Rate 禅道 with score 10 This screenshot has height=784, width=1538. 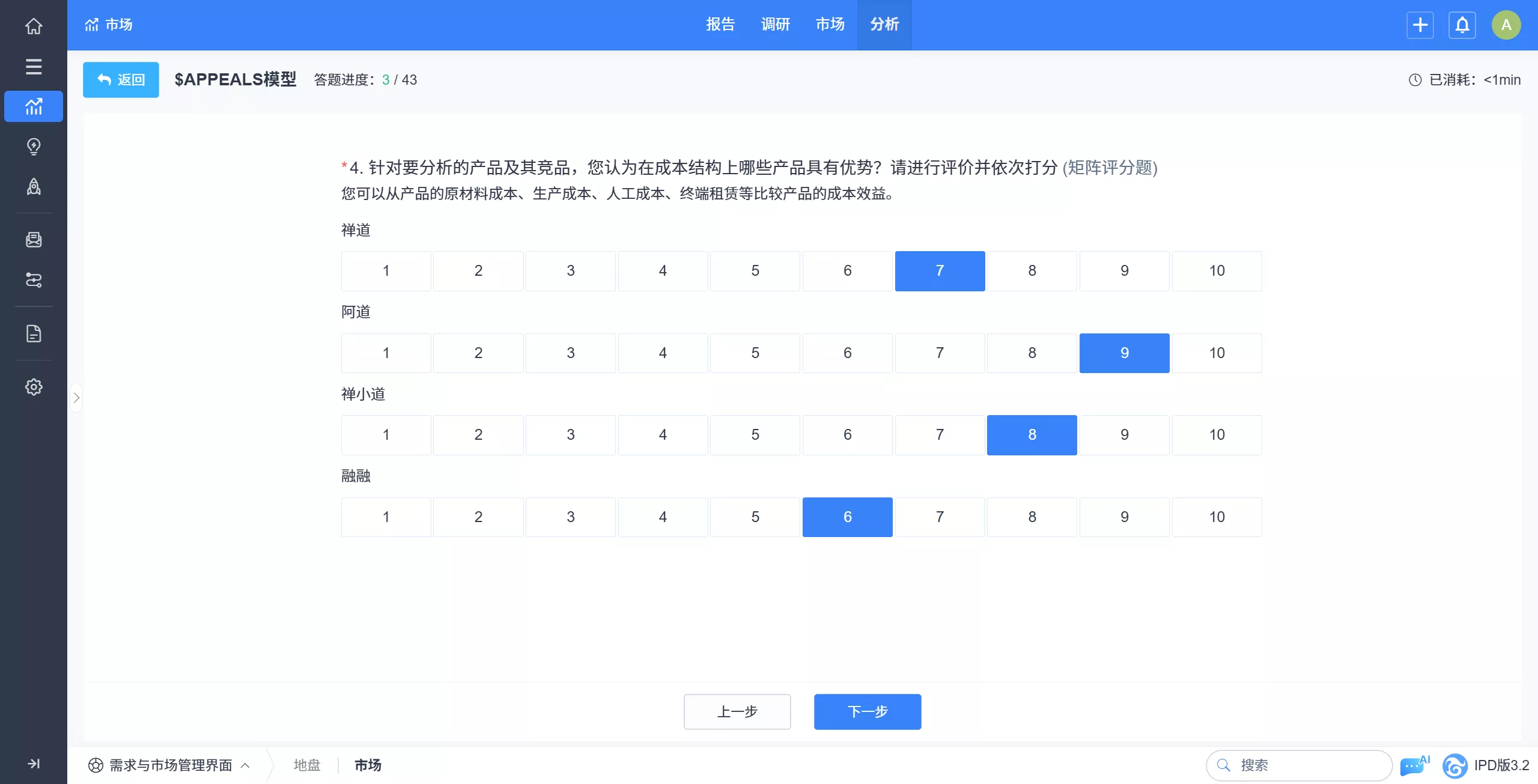pyautogui.click(x=1217, y=271)
